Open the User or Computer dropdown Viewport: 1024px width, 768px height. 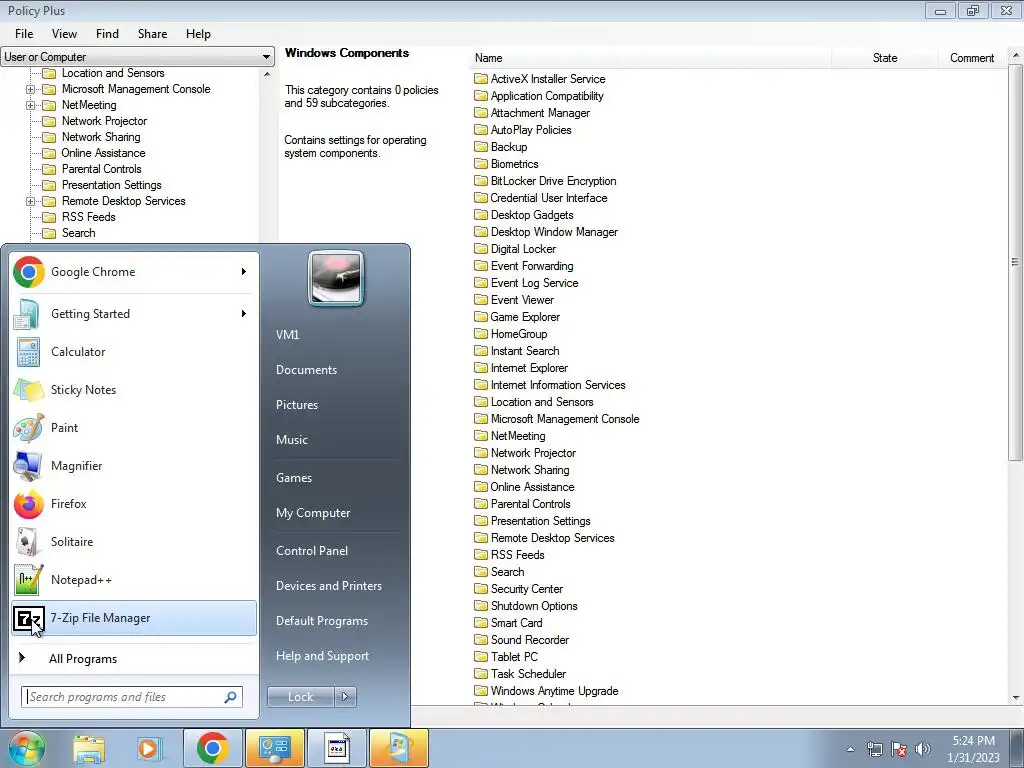(x=138, y=57)
